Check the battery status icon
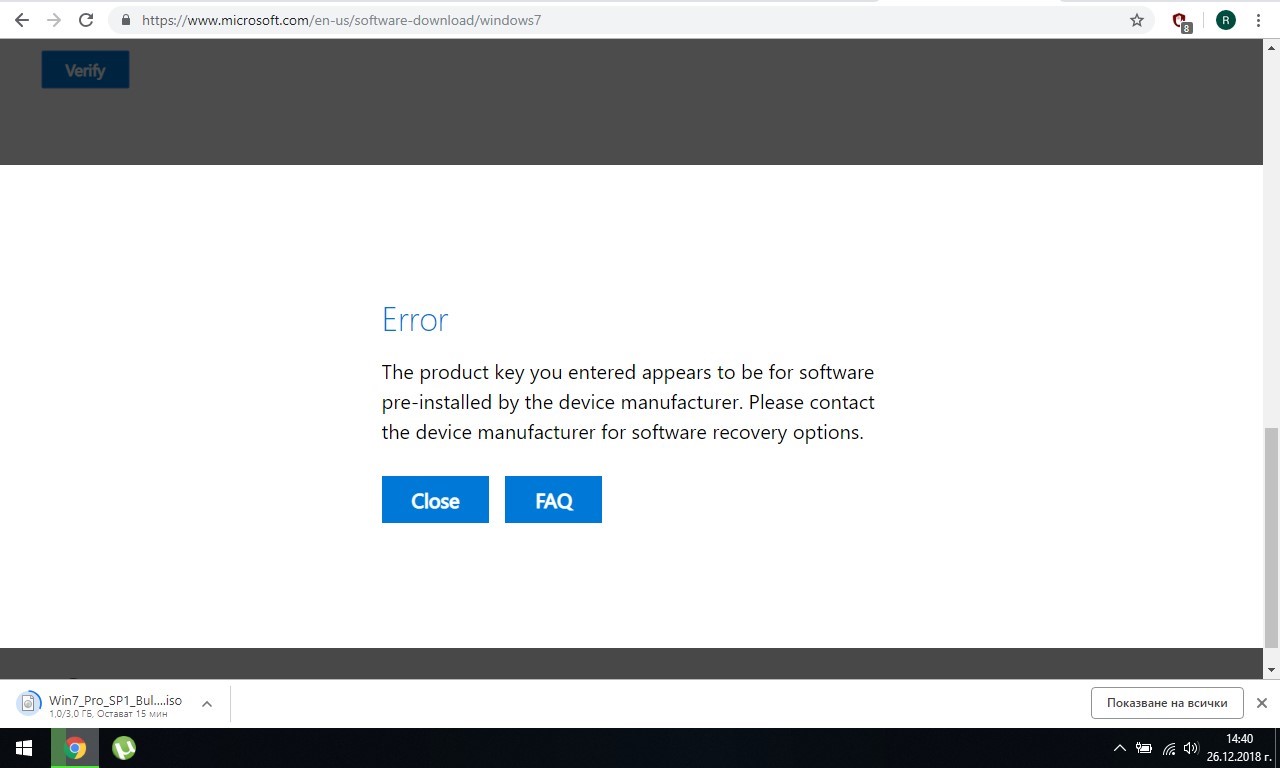The image size is (1280, 768). (x=1143, y=748)
